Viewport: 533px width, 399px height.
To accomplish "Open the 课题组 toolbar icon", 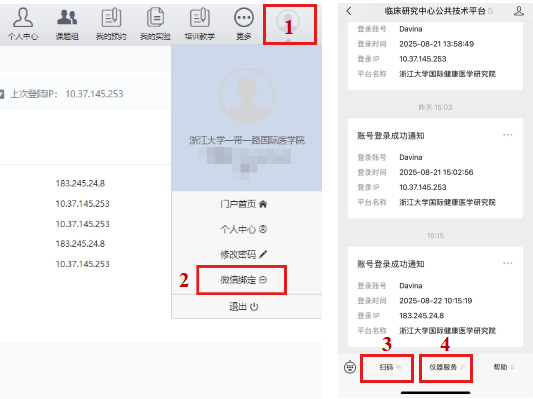I will click(x=67, y=23).
